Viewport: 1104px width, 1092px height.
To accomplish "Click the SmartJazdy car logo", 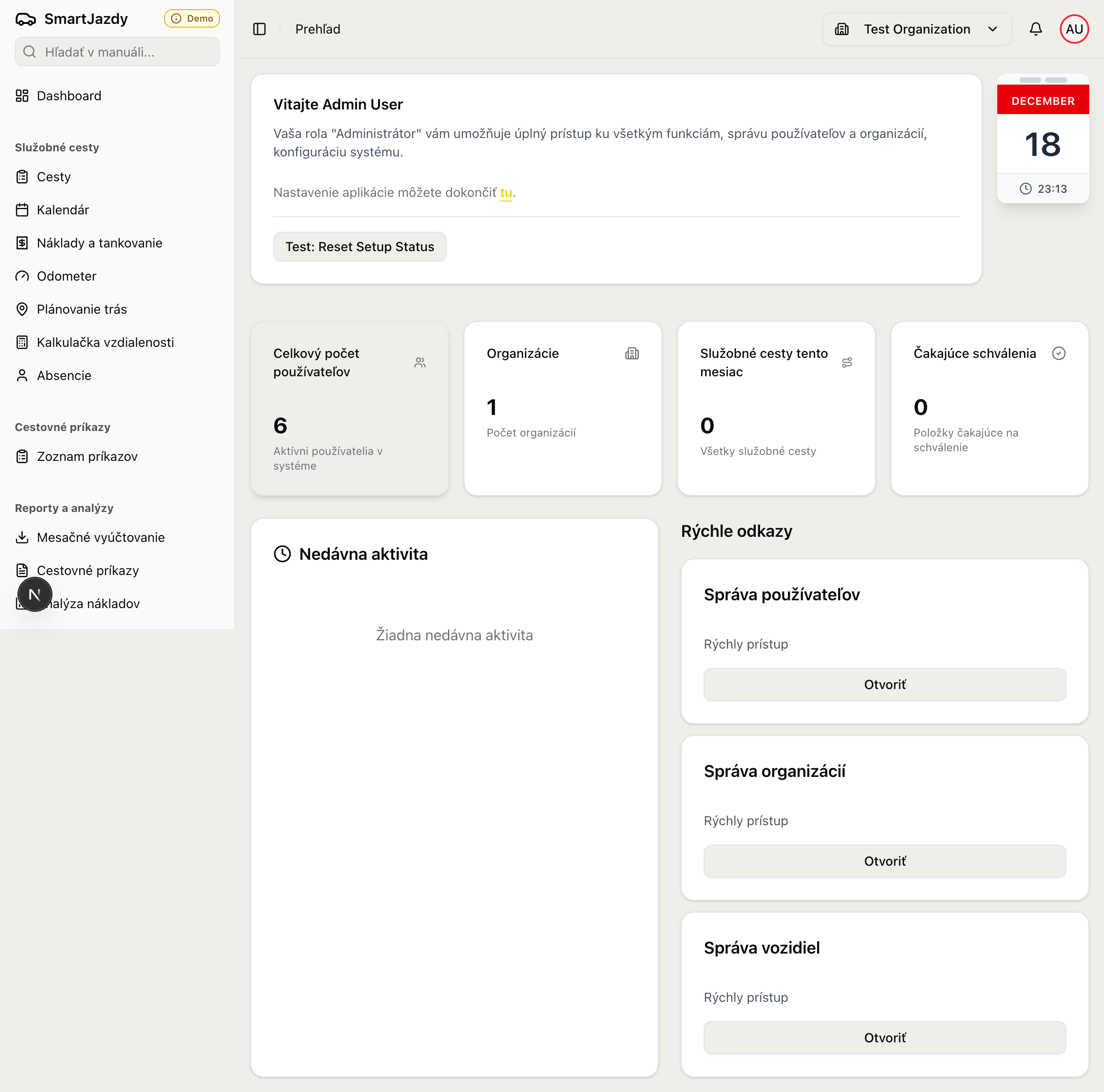I will pyautogui.click(x=25, y=18).
